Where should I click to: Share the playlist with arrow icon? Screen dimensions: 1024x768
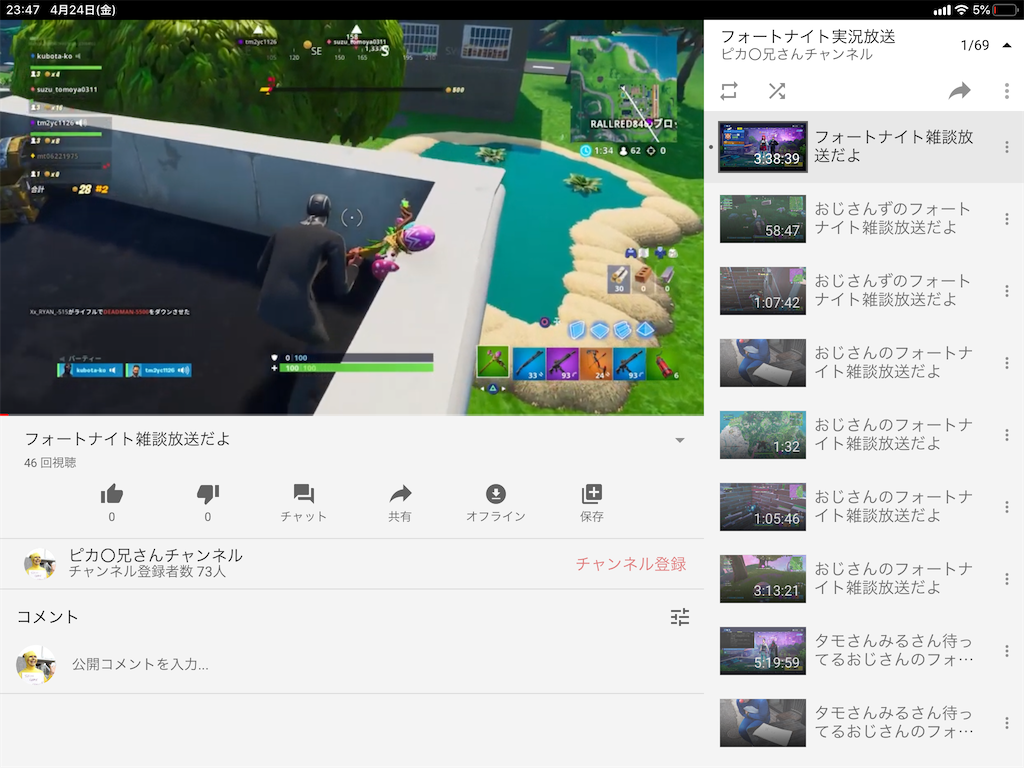[x=959, y=91]
